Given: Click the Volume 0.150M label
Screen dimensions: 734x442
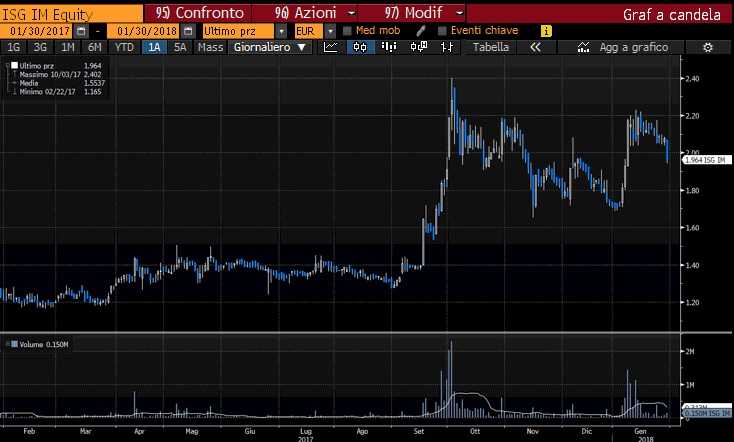Looking at the screenshot, I should tap(44, 344).
